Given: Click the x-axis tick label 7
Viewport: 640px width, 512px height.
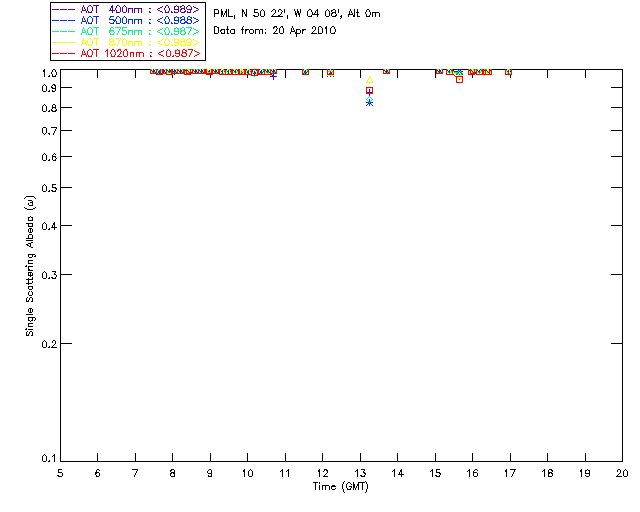Looking at the screenshot, I should pos(135,473).
